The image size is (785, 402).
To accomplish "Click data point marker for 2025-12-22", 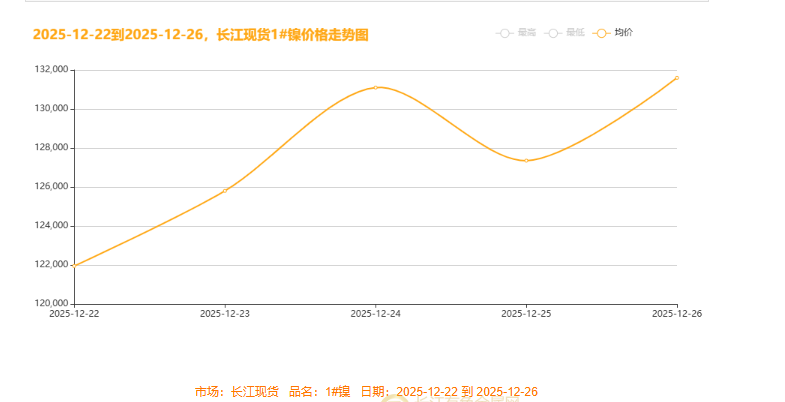I will [x=75, y=266].
